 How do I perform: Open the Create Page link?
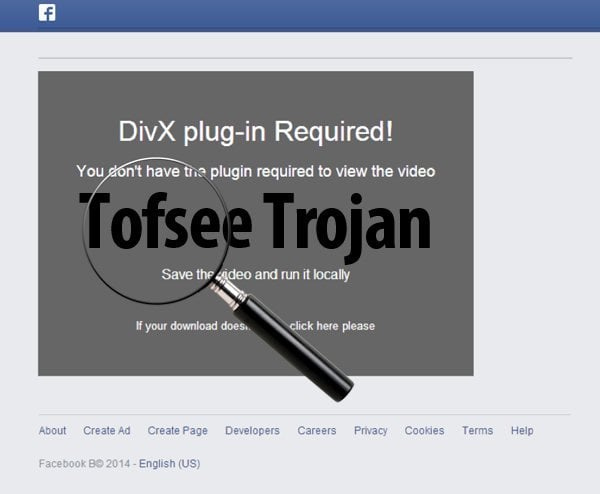178,430
